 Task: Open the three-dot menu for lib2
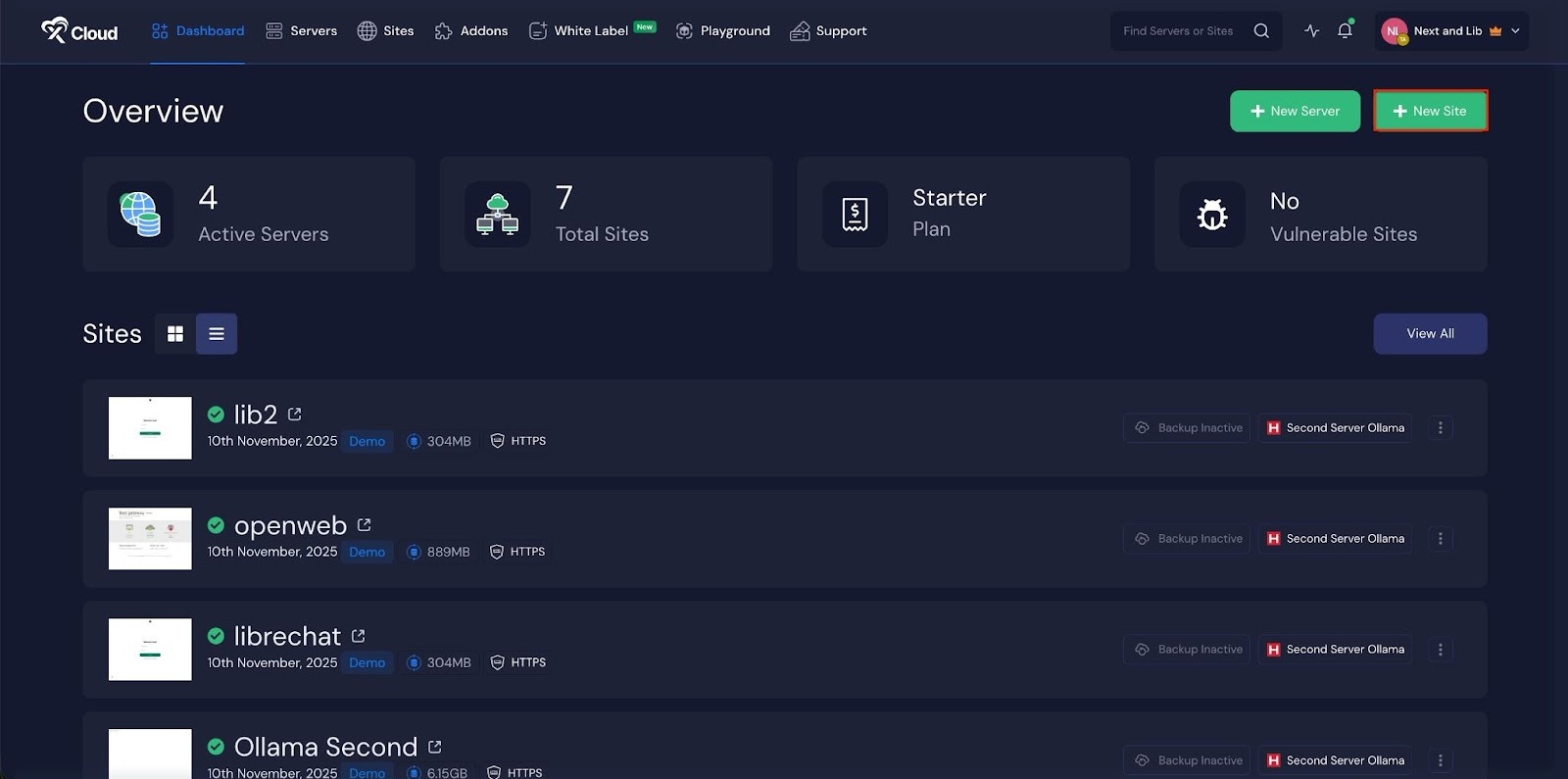coord(1440,428)
